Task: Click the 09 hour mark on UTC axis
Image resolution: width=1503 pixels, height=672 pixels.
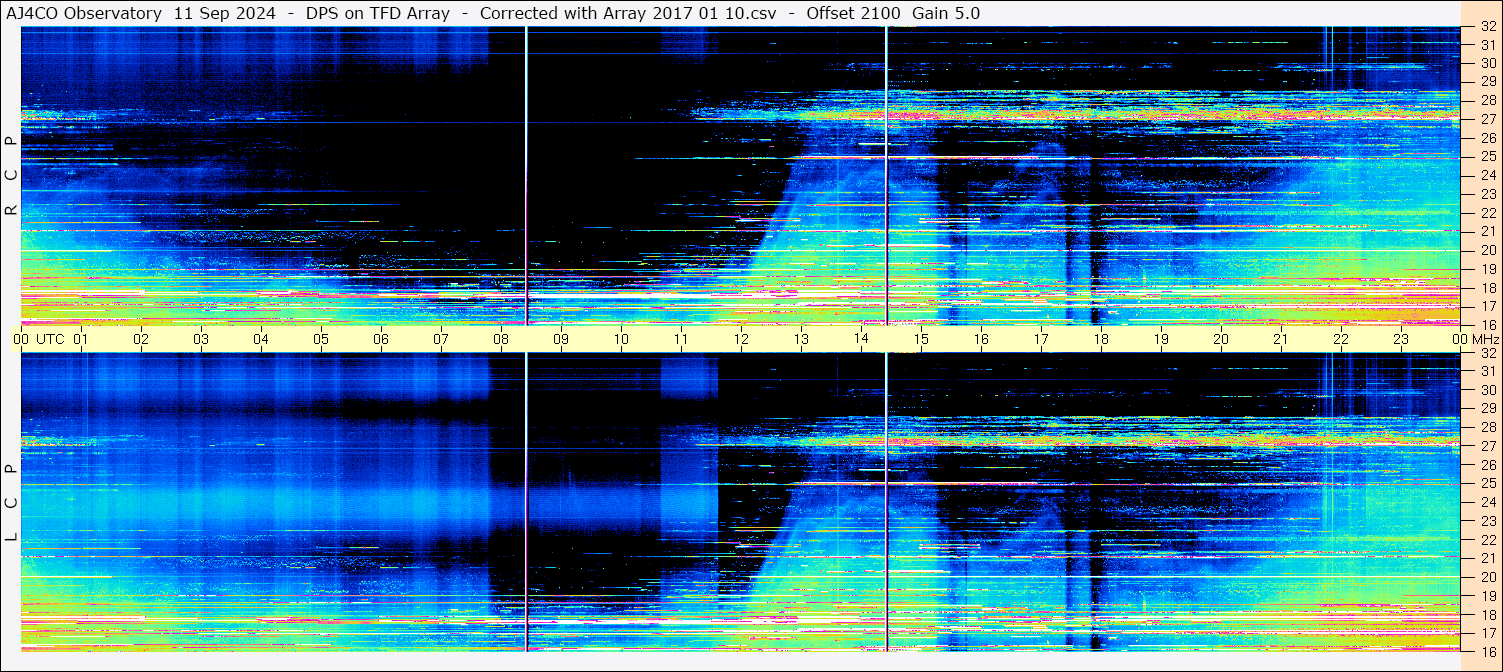Action: pyautogui.click(x=561, y=339)
